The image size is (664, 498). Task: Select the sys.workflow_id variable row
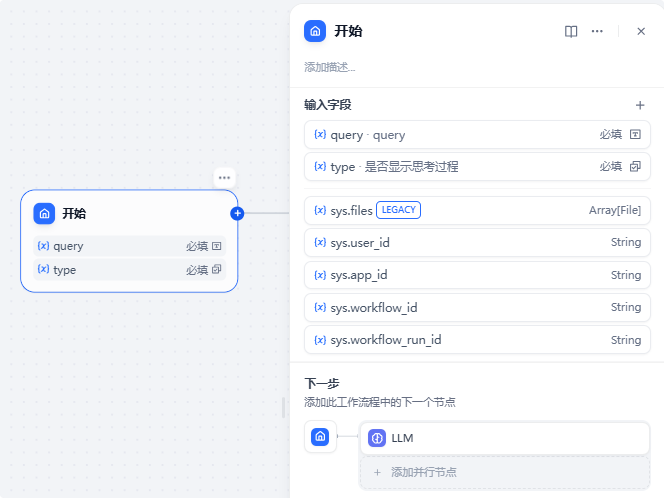tap(477, 307)
